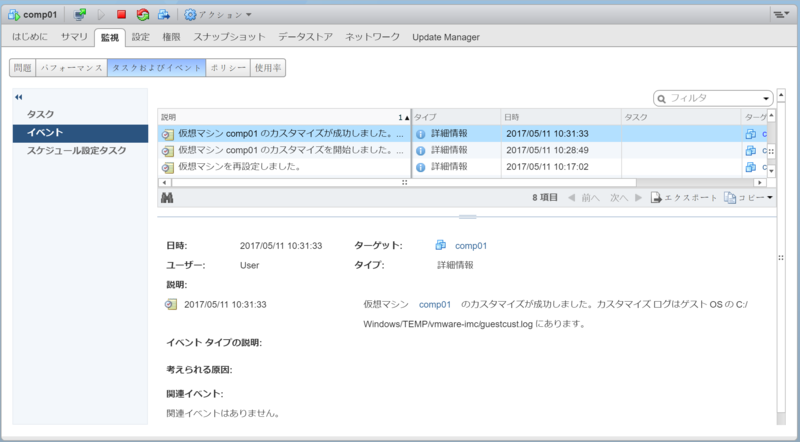800x442 pixels.
Task: Select the ポリシー sub-tab button
Action: (228, 67)
